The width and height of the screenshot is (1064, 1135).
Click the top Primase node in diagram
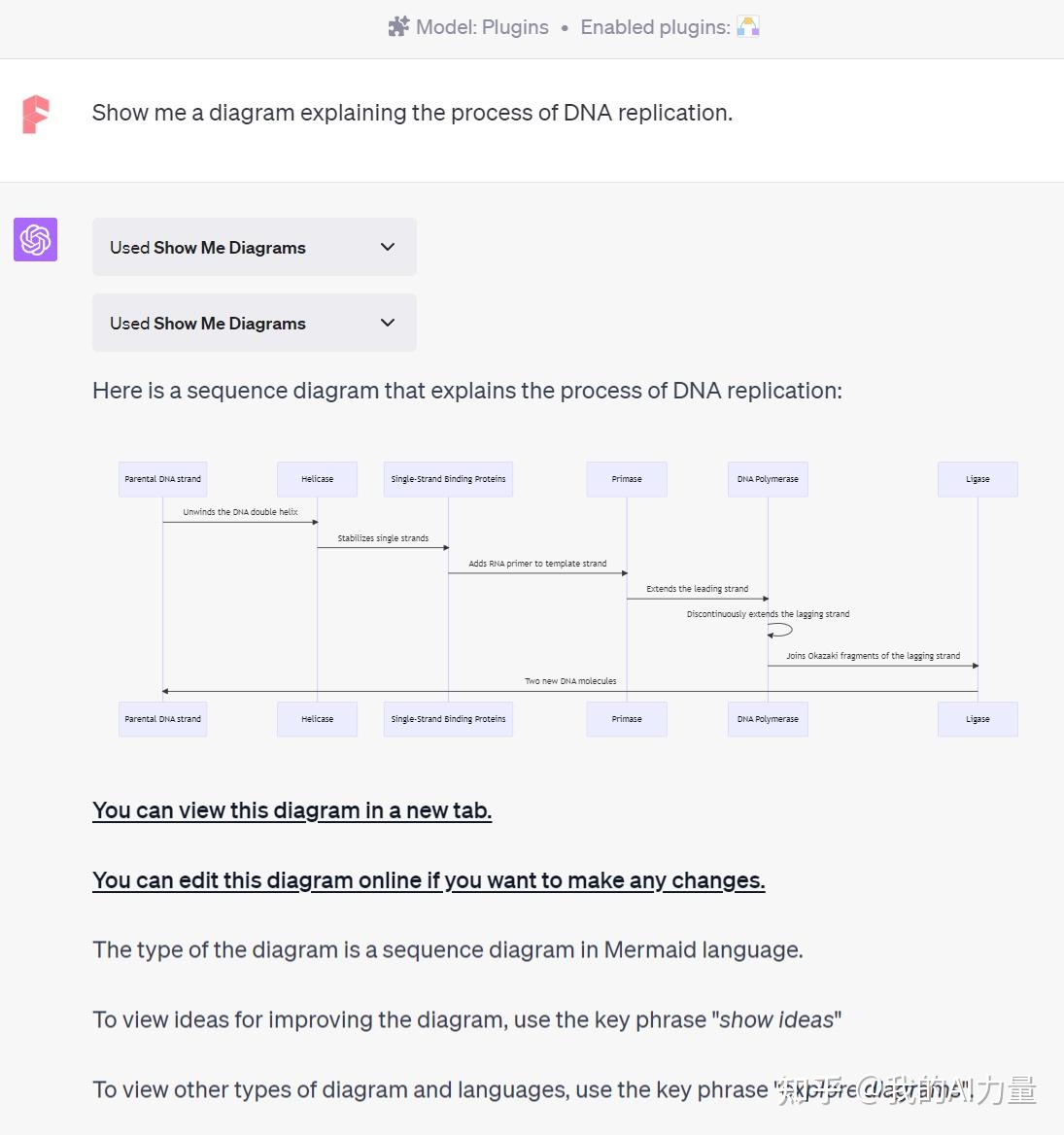(627, 479)
